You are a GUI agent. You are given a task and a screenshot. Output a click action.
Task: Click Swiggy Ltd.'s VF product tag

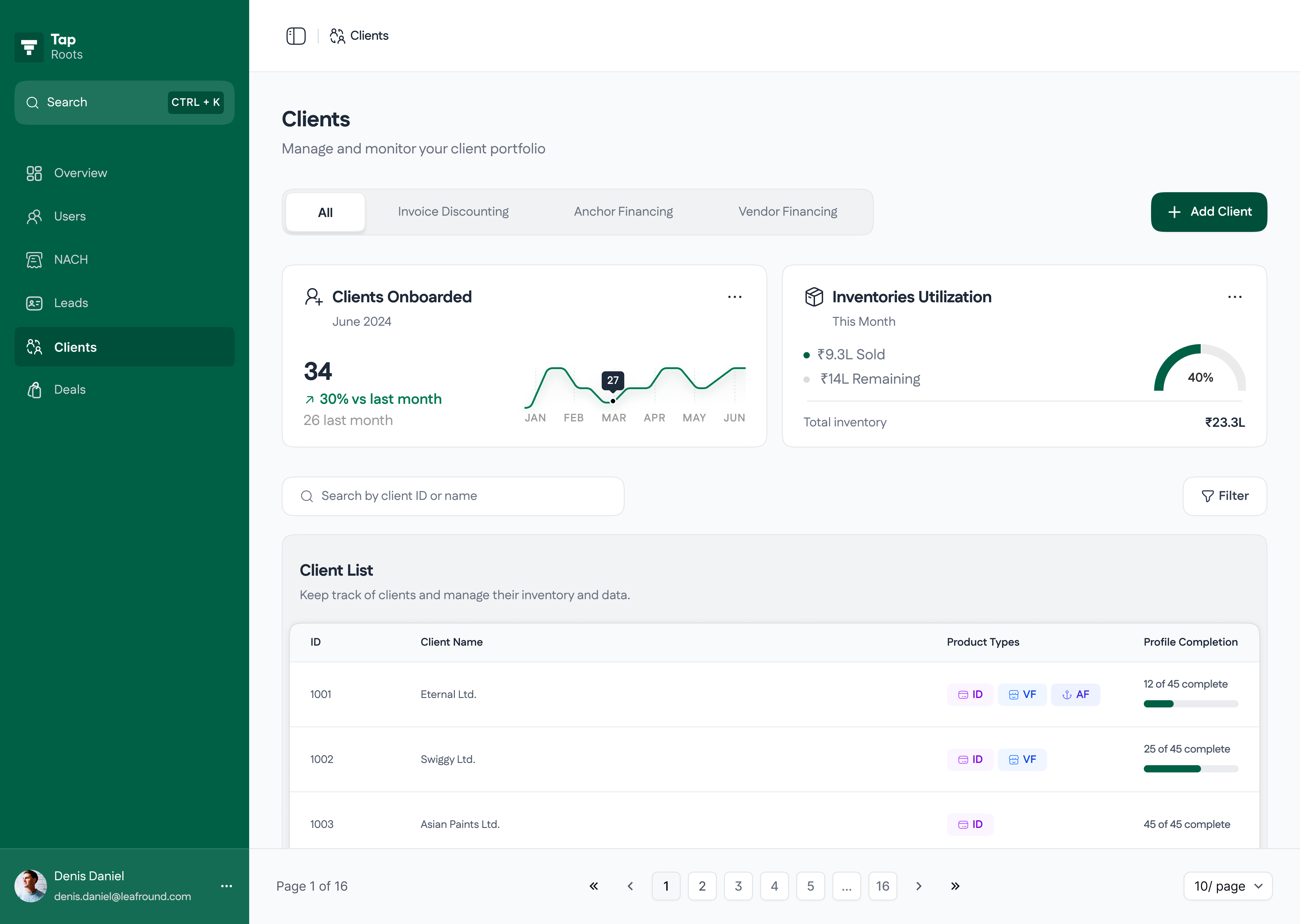1022,759
